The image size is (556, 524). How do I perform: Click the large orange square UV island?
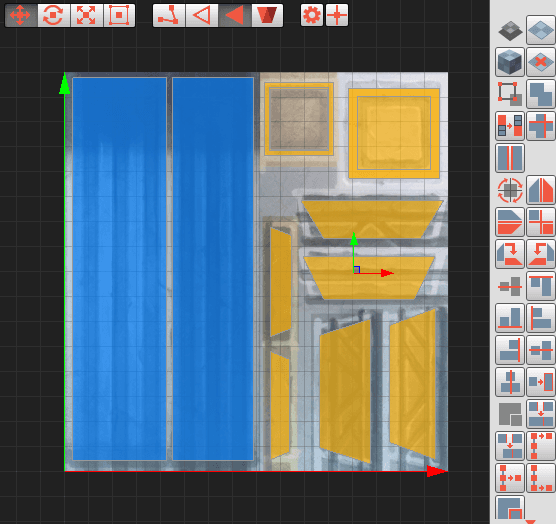(x=394, y=133)
